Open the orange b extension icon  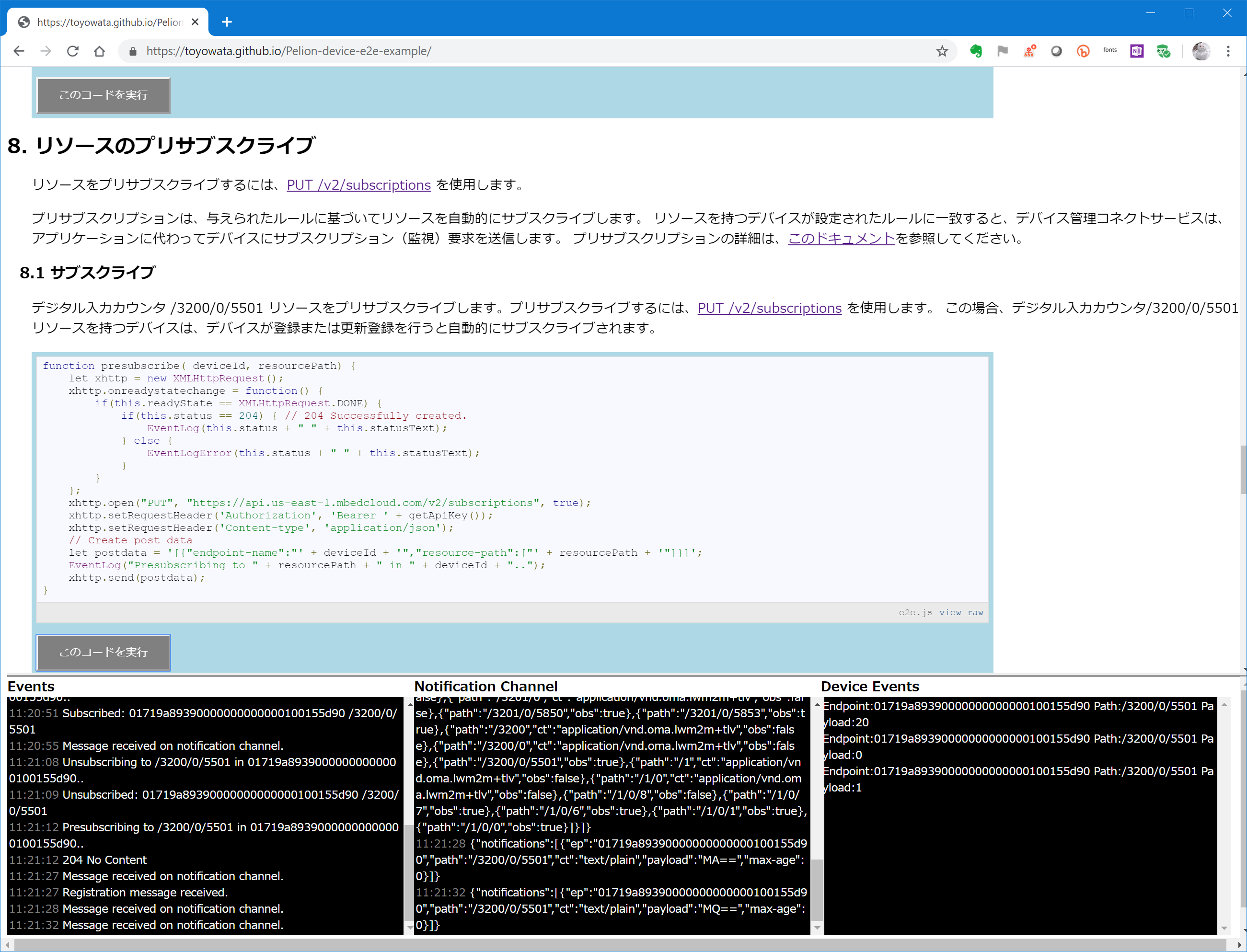tap(1083, 51)
